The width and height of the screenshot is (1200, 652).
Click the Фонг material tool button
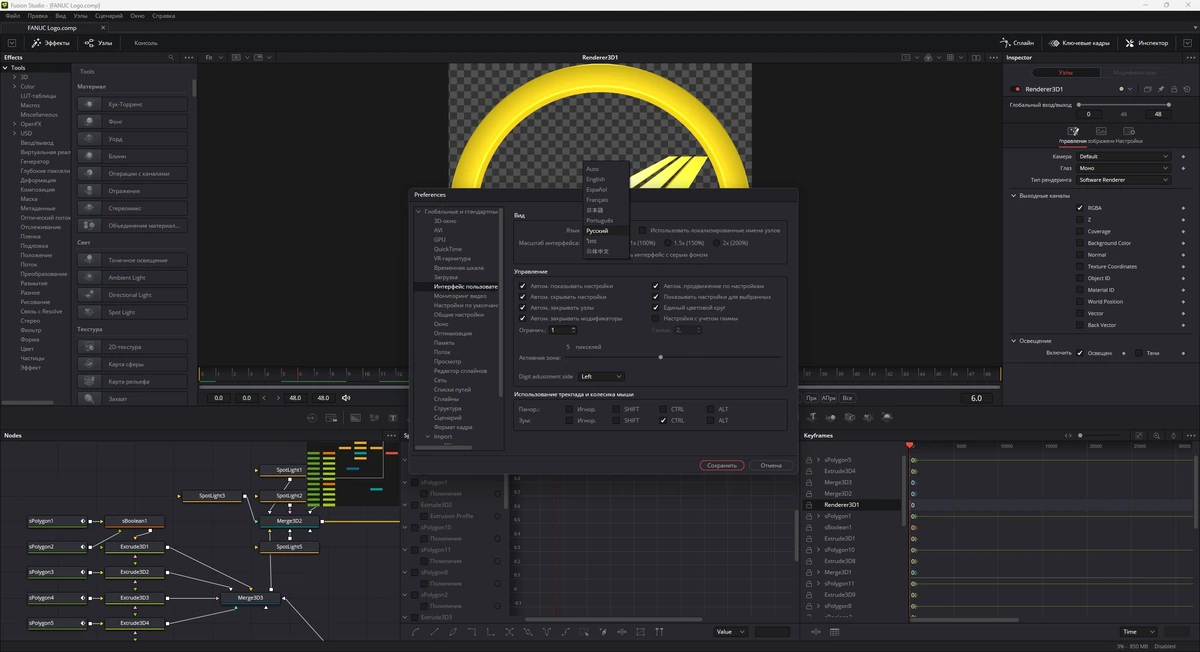[132, 121]
